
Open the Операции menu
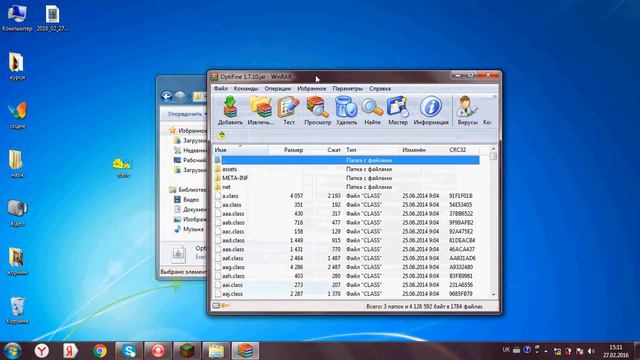click(278, 88)
